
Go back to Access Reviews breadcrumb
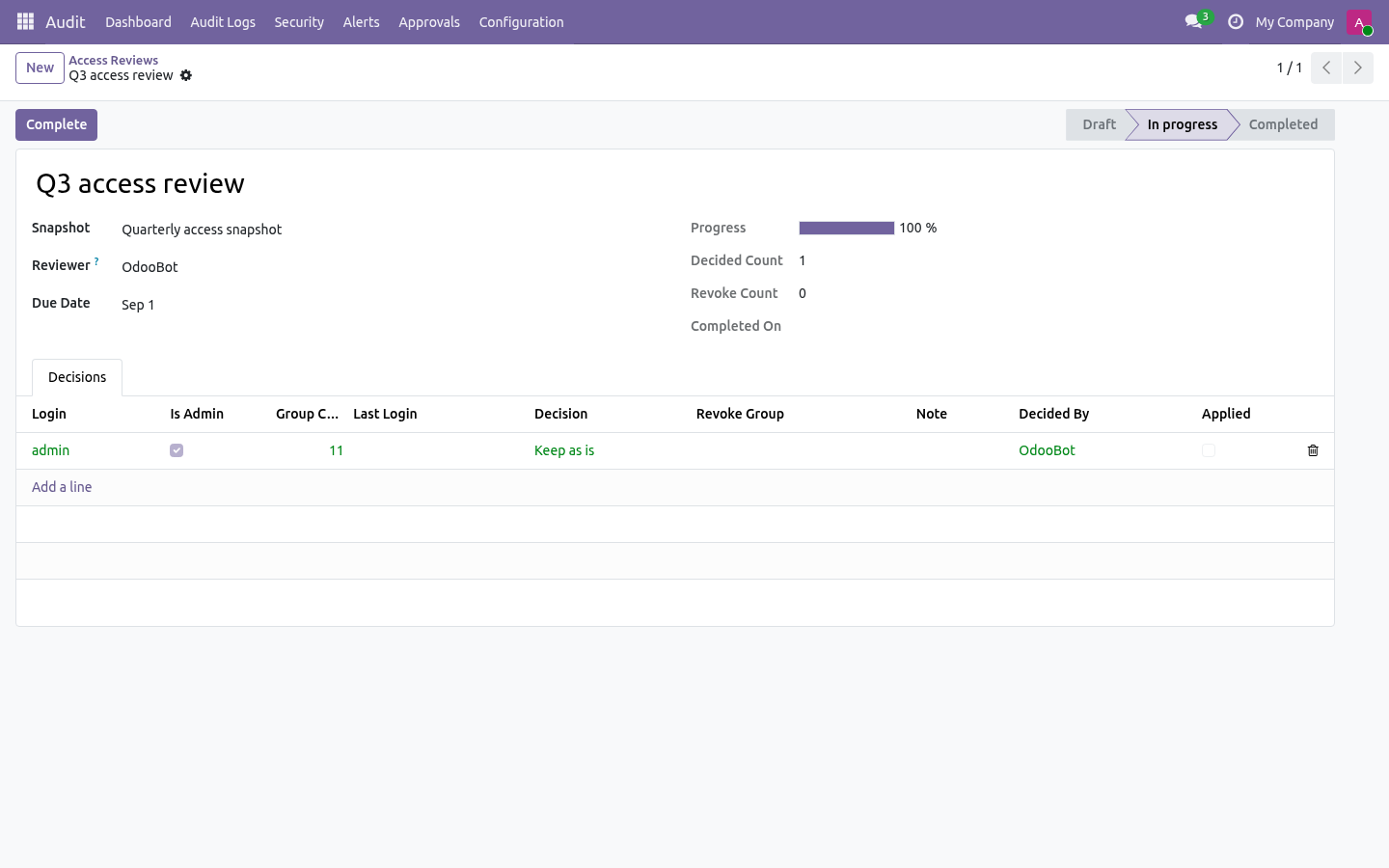(x=113, y=60)
